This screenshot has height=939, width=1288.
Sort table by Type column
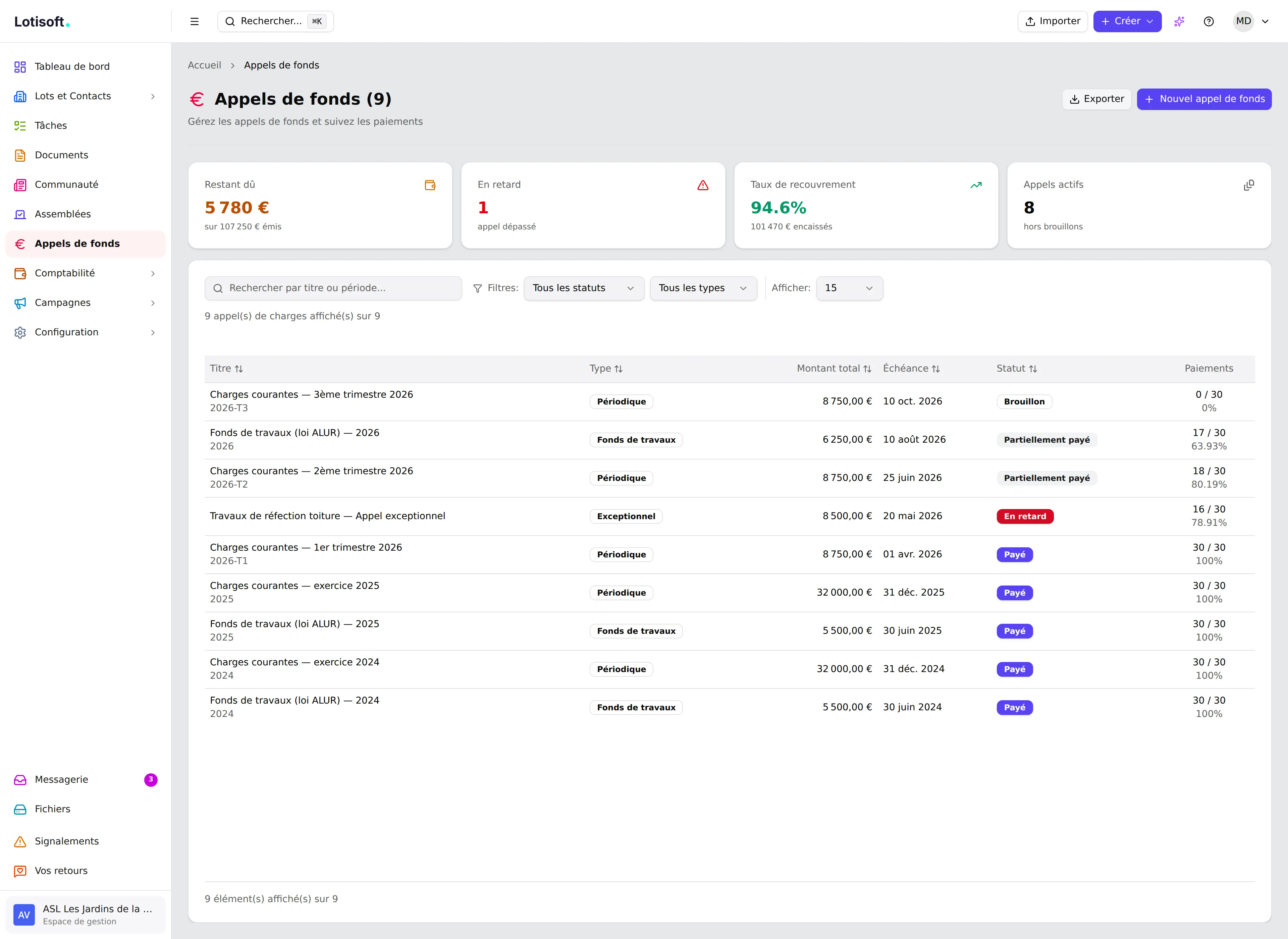(x=606, y=368)
